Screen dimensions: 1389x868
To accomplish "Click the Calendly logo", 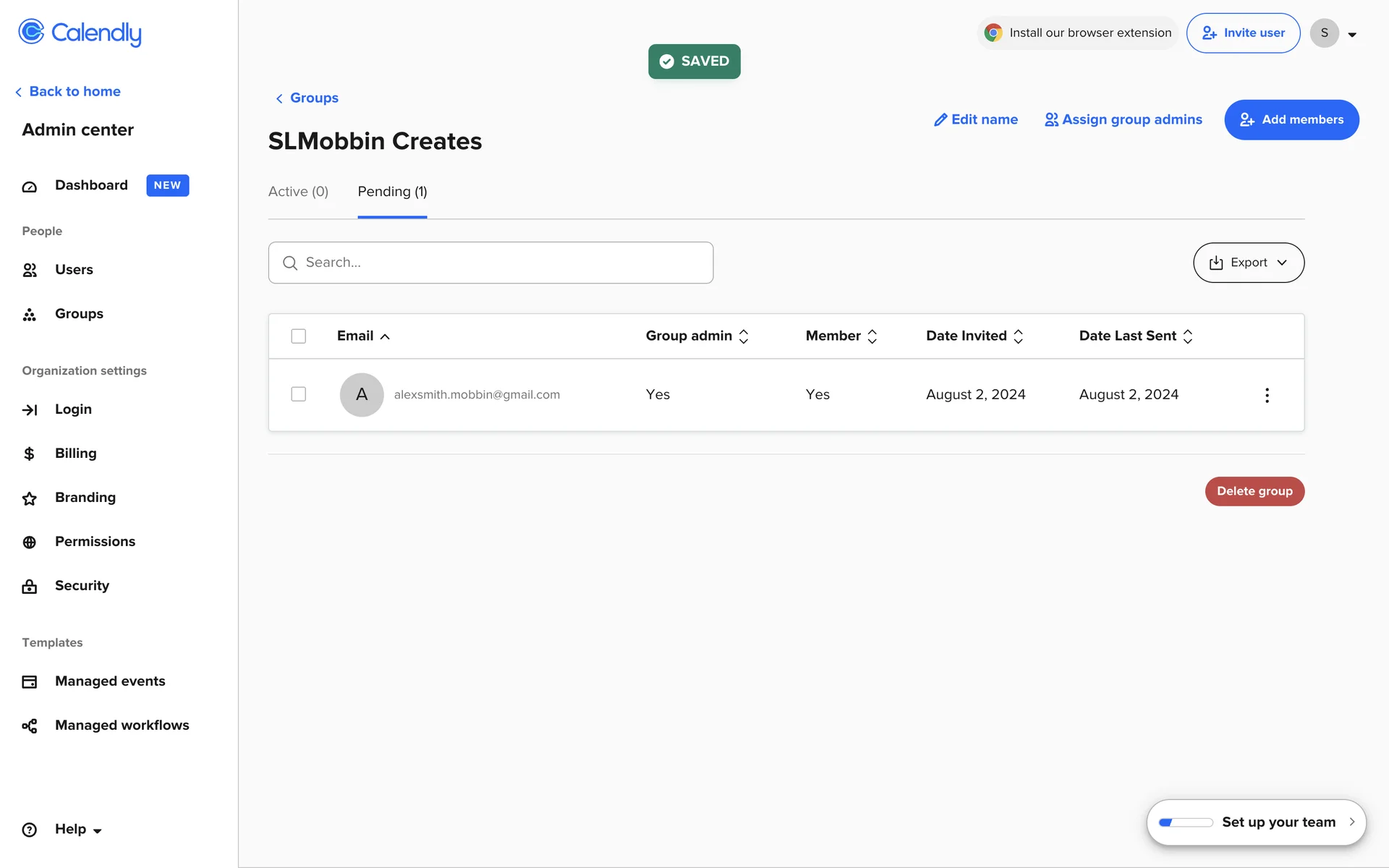I will pos(80,33).
